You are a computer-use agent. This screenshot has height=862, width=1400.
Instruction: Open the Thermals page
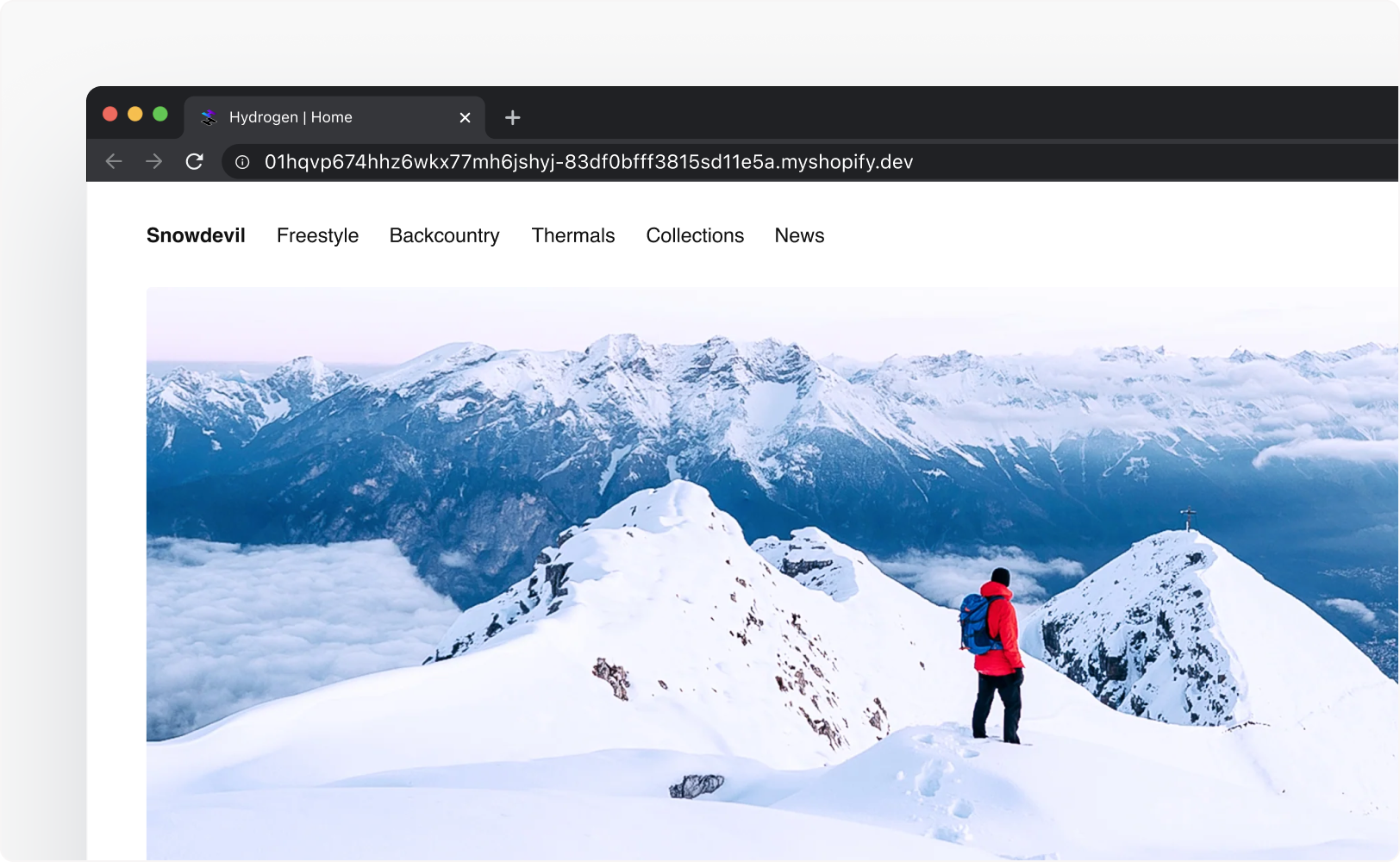point(572,235)
